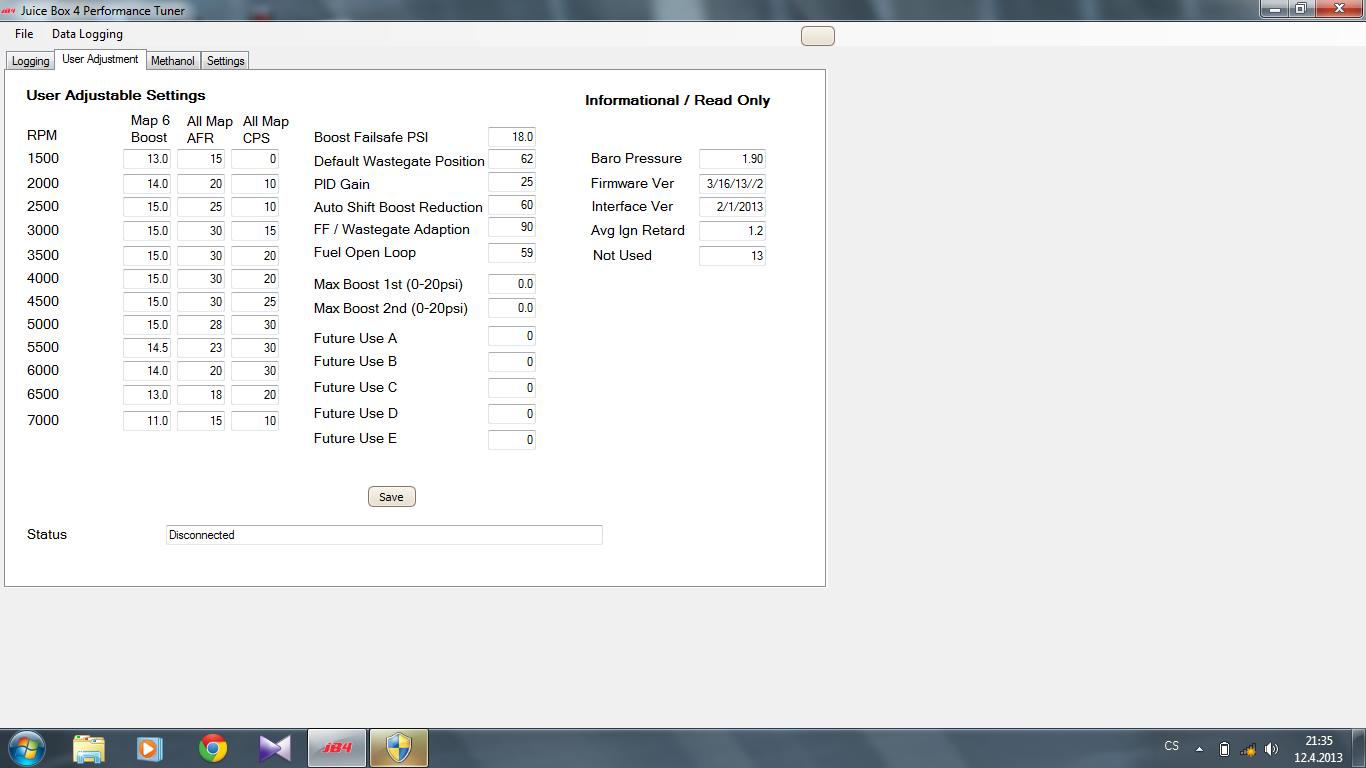Image resolution: width=1366 pixels, height=768 pixels.
Task: Click All Map CPS field for 6000 RPM
Action: [x=255, y=371]
